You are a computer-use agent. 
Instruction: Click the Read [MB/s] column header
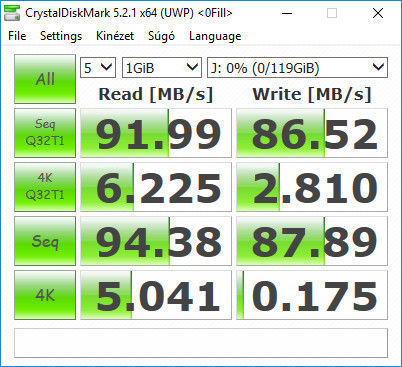[156, 94]
